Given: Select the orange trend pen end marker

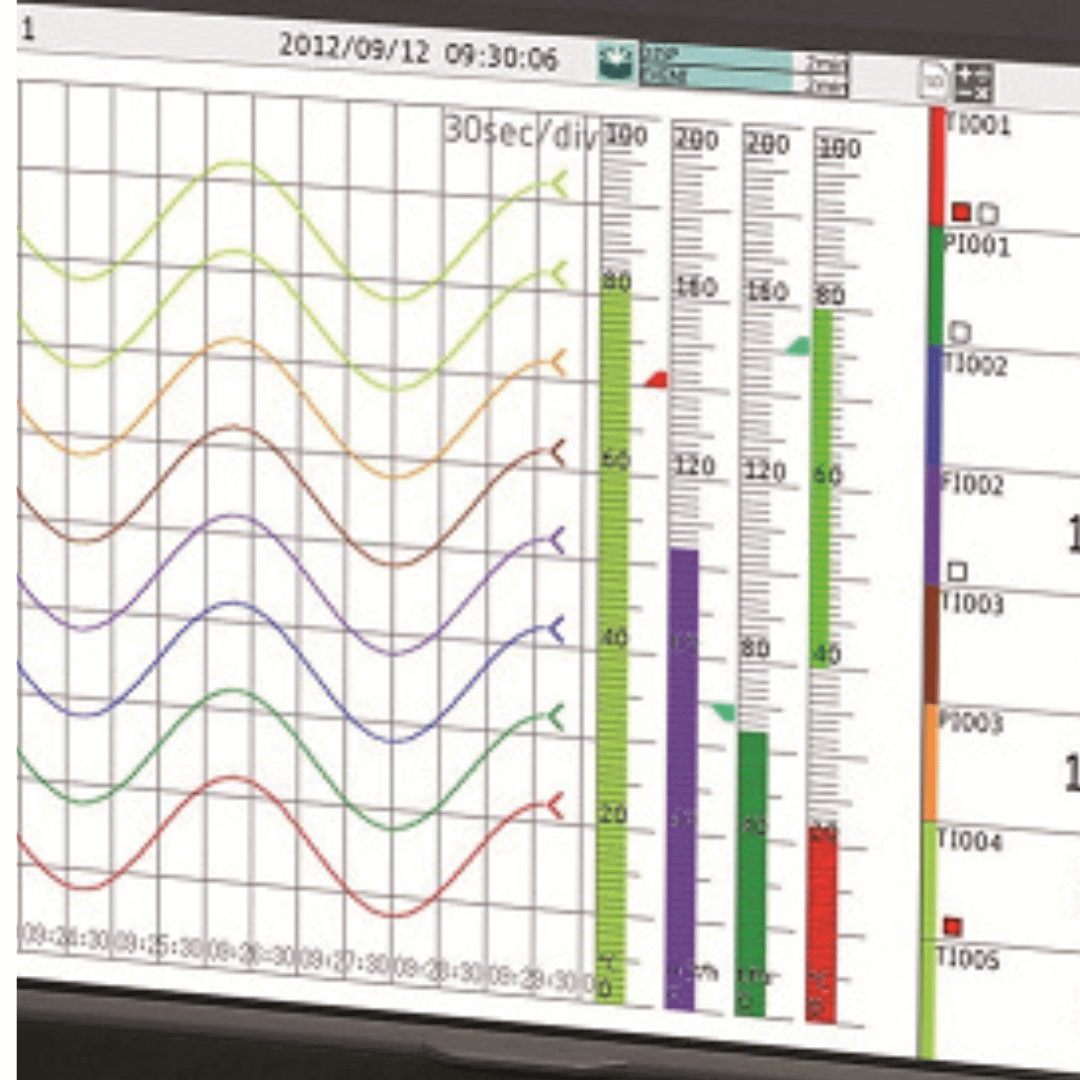Looking at the screenshot, I should (557, 363).
